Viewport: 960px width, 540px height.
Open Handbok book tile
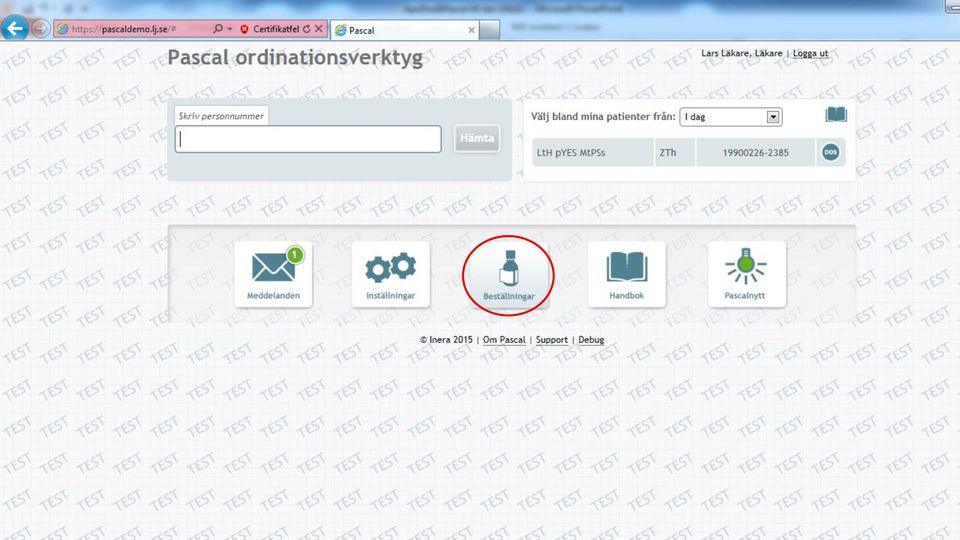point(626,274)
